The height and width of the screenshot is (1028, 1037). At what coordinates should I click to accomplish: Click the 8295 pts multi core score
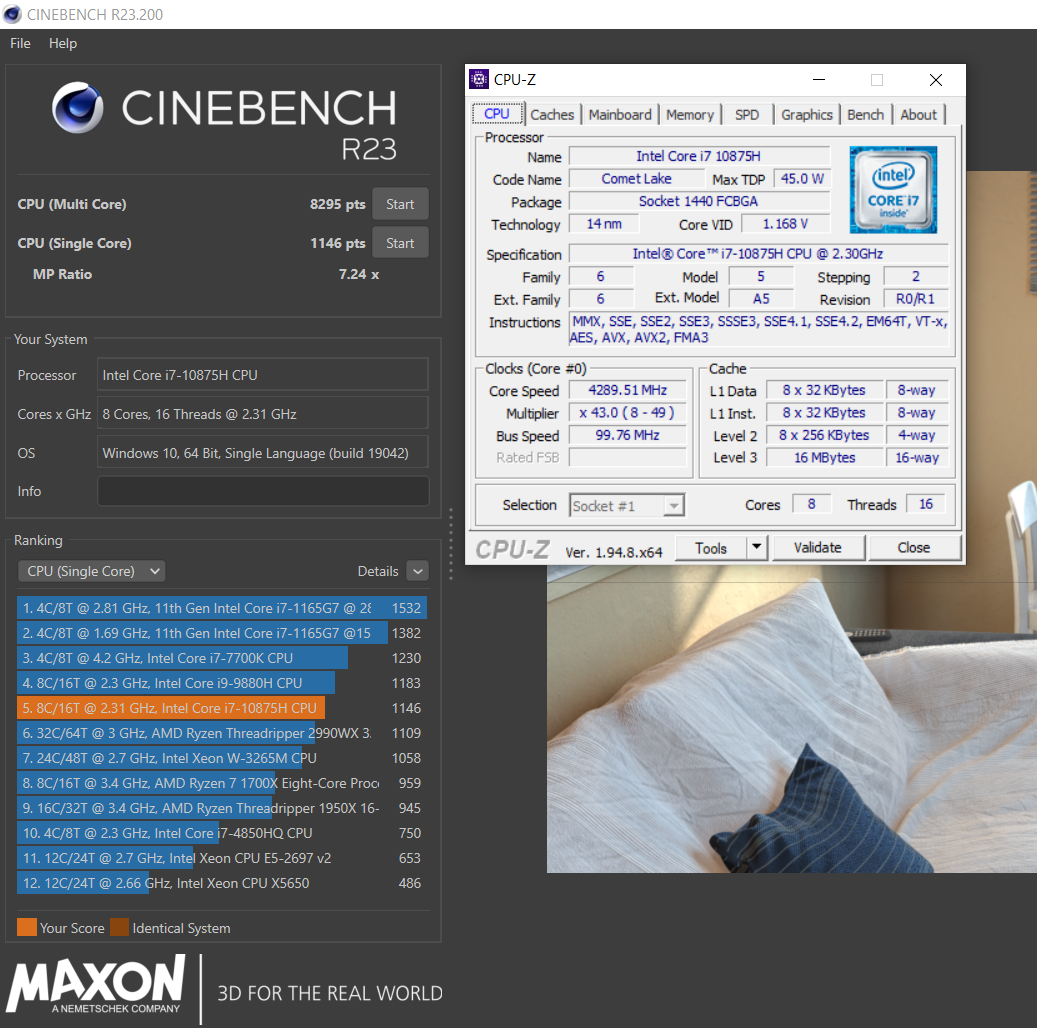(337, 204)
